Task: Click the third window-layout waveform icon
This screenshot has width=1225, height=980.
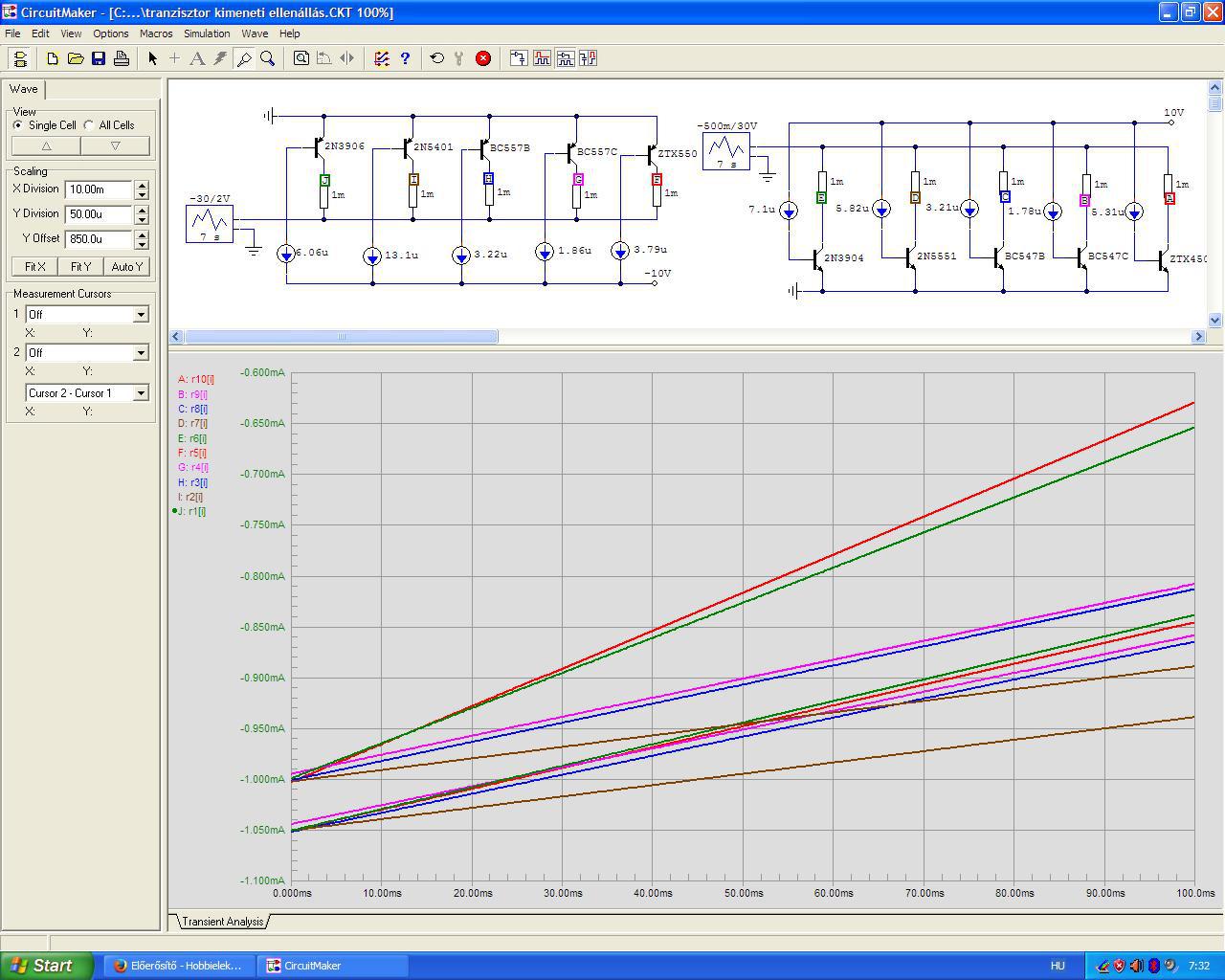Action: (565, 58)
